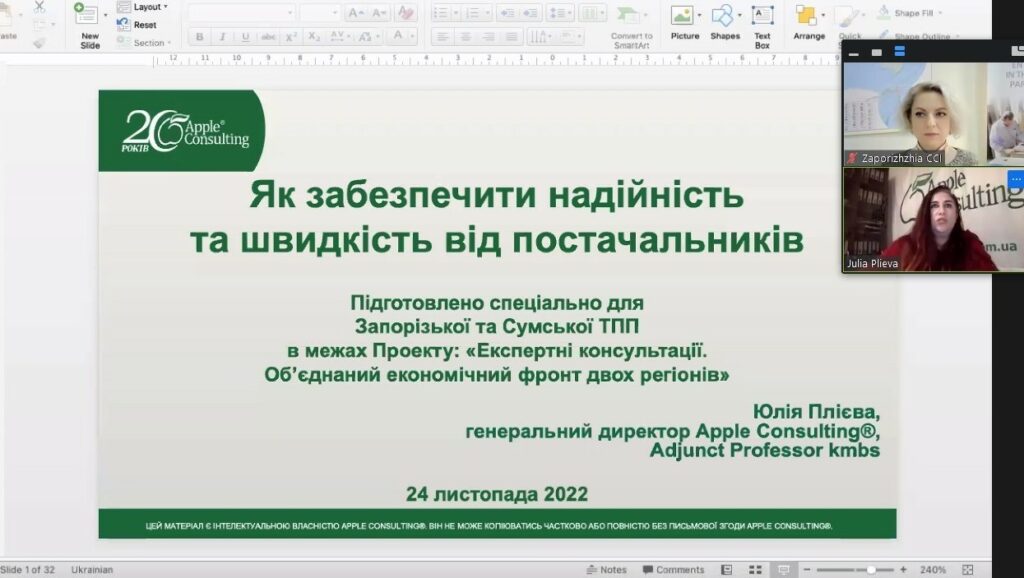Open the Shapes gallery

[725, 23]
